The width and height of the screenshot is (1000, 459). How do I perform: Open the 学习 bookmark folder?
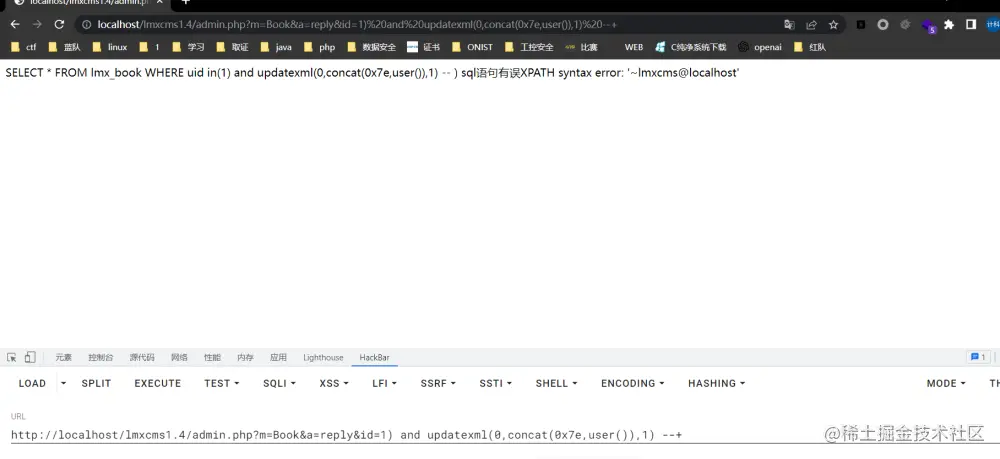[188, 47]
